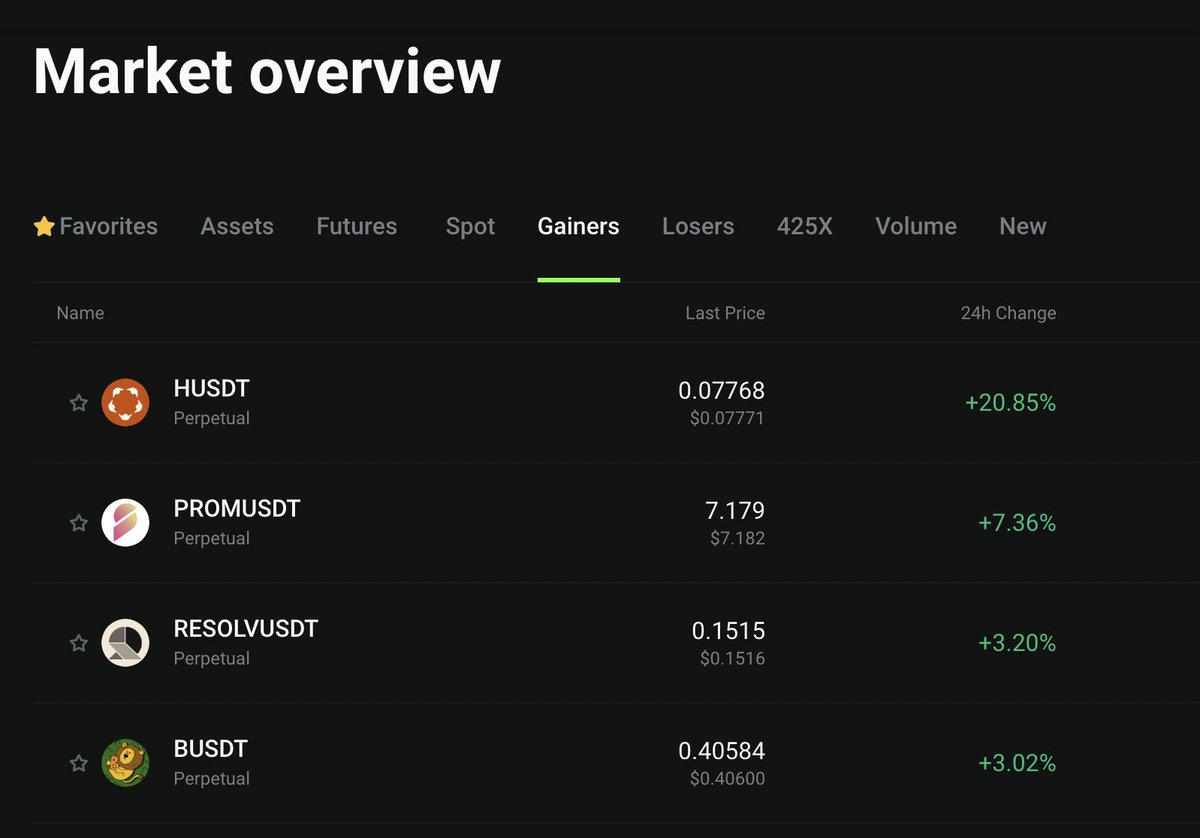Click the 0.07768 last price
Viewport: 1200px width, 838px height.
coord(721,390)
